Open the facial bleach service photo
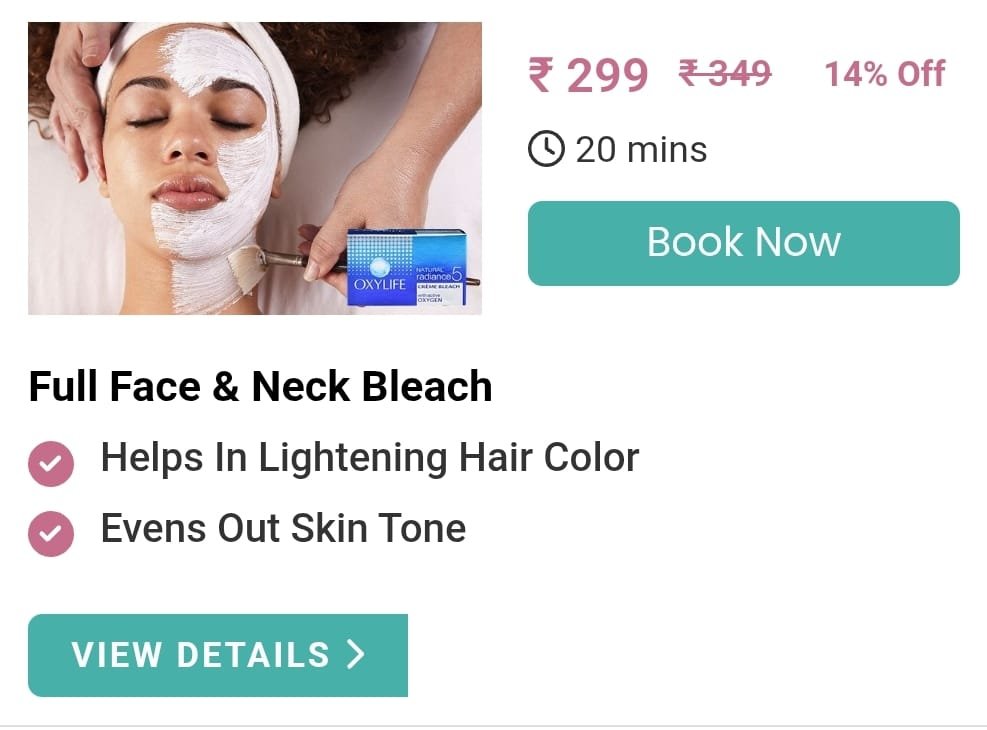This screenshot has height=730, width=987. pos(255,168)
